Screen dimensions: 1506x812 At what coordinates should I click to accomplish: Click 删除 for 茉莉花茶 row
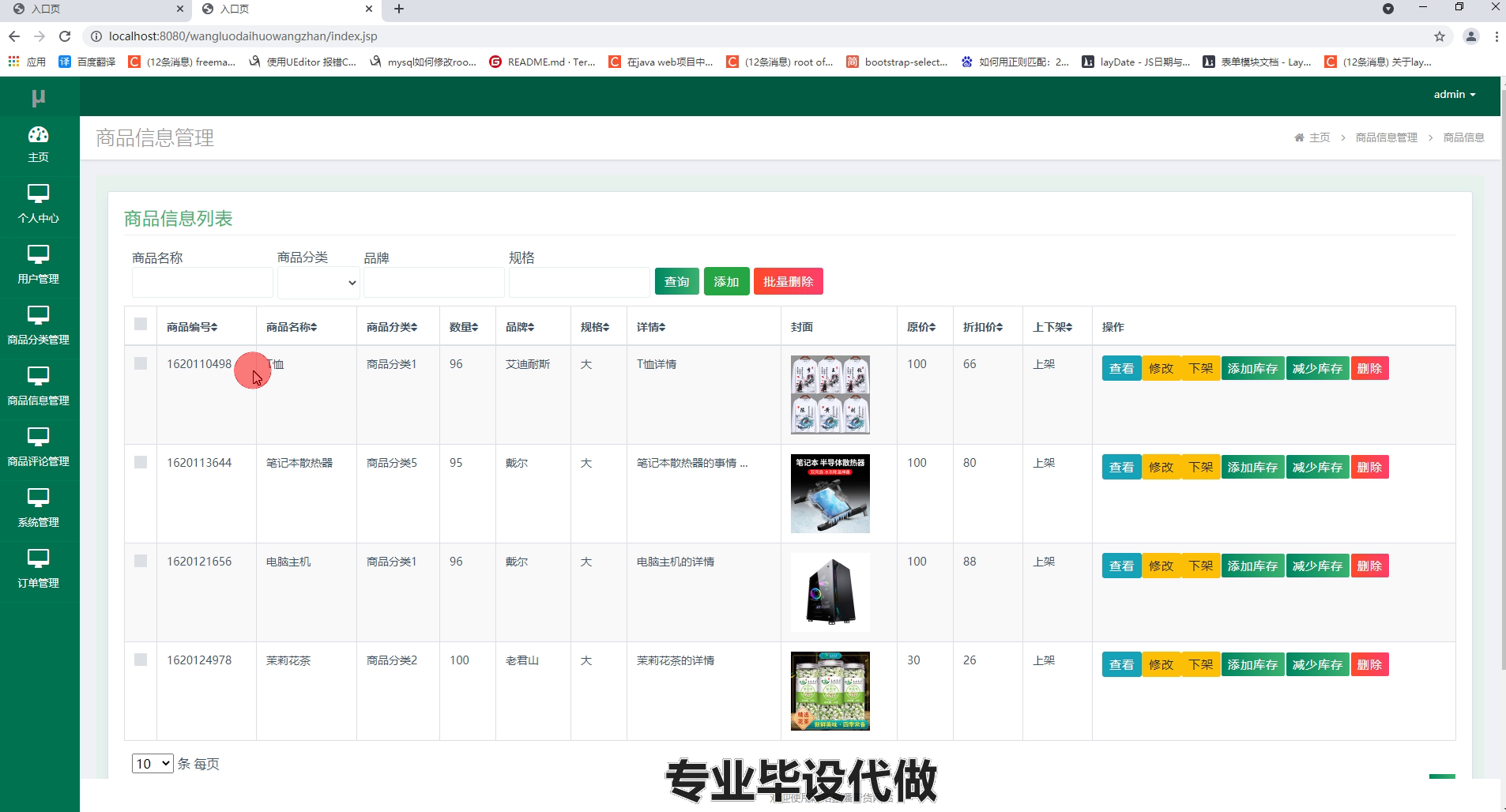point(1369,664)
